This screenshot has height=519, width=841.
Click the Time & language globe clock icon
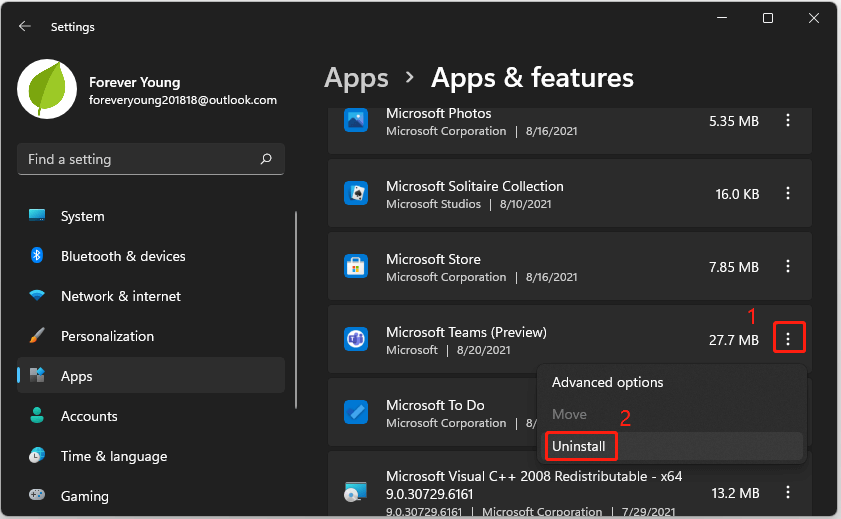[x=37, y=455]
